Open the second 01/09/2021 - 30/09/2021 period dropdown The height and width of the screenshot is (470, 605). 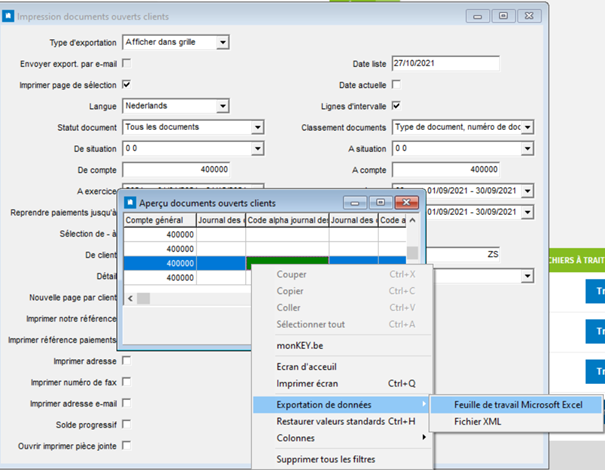[527, 212]
